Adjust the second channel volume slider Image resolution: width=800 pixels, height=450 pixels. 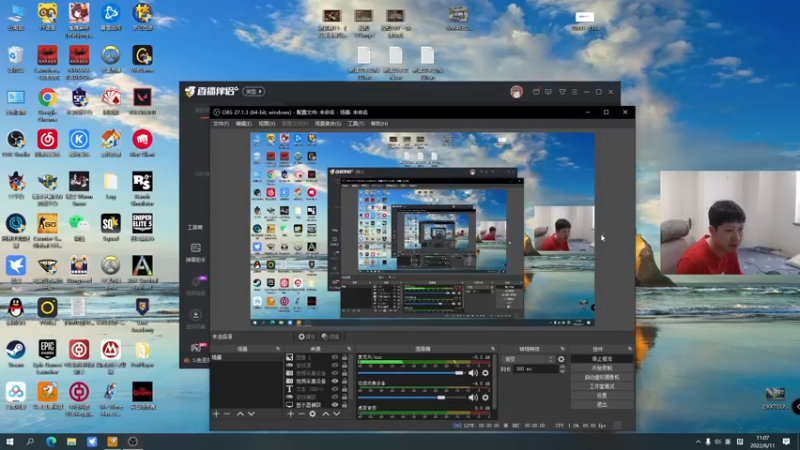coord(411,397)
